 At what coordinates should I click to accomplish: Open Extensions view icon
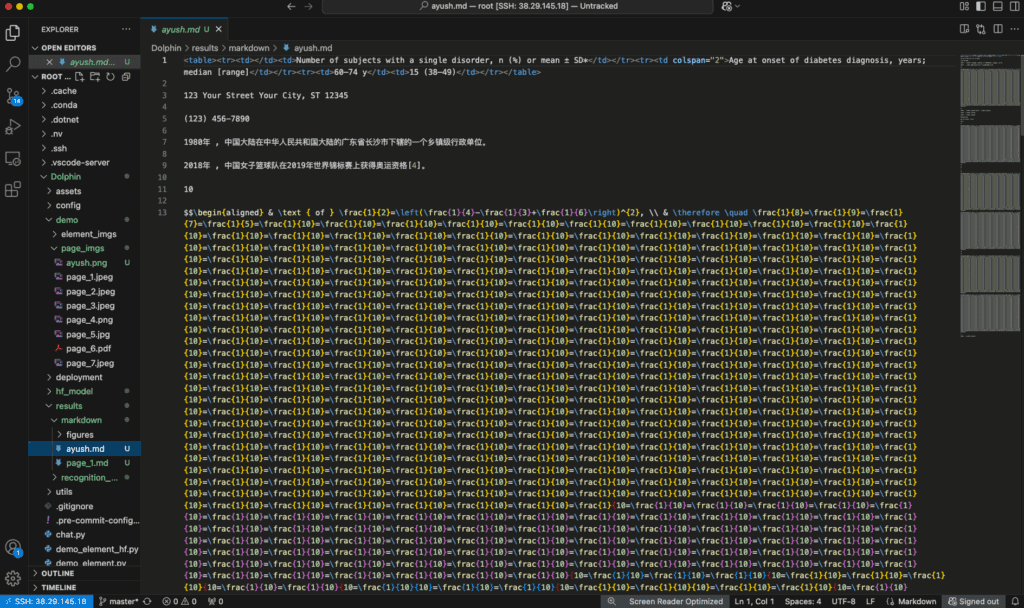tap(12, 189)
